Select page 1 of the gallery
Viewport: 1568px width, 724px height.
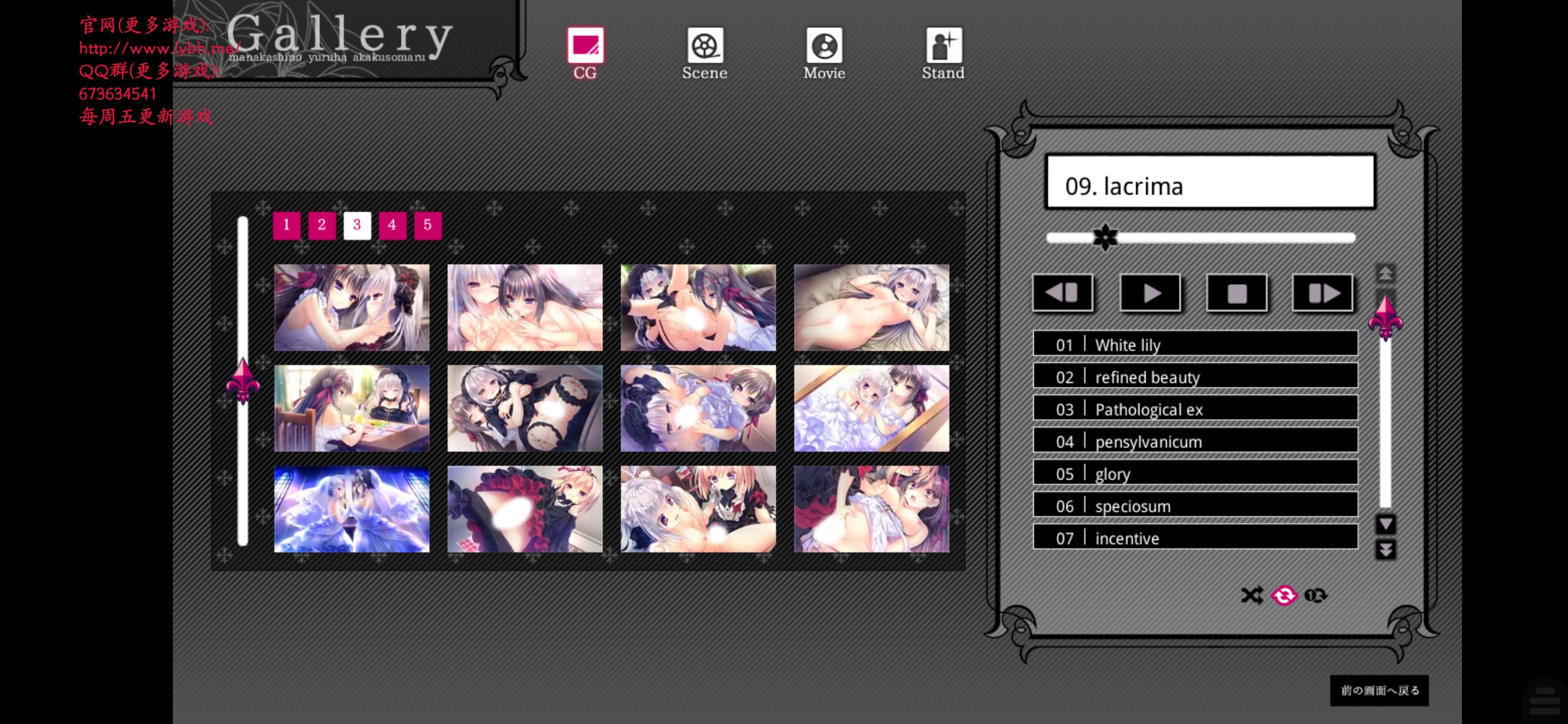click(288, 224)
